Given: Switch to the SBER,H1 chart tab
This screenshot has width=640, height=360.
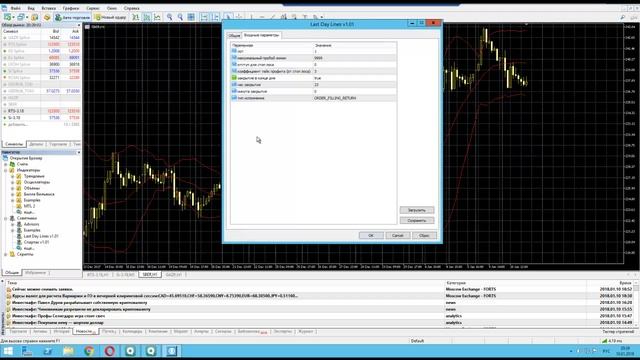Looking at the screenshot, I should coord(150,275).
